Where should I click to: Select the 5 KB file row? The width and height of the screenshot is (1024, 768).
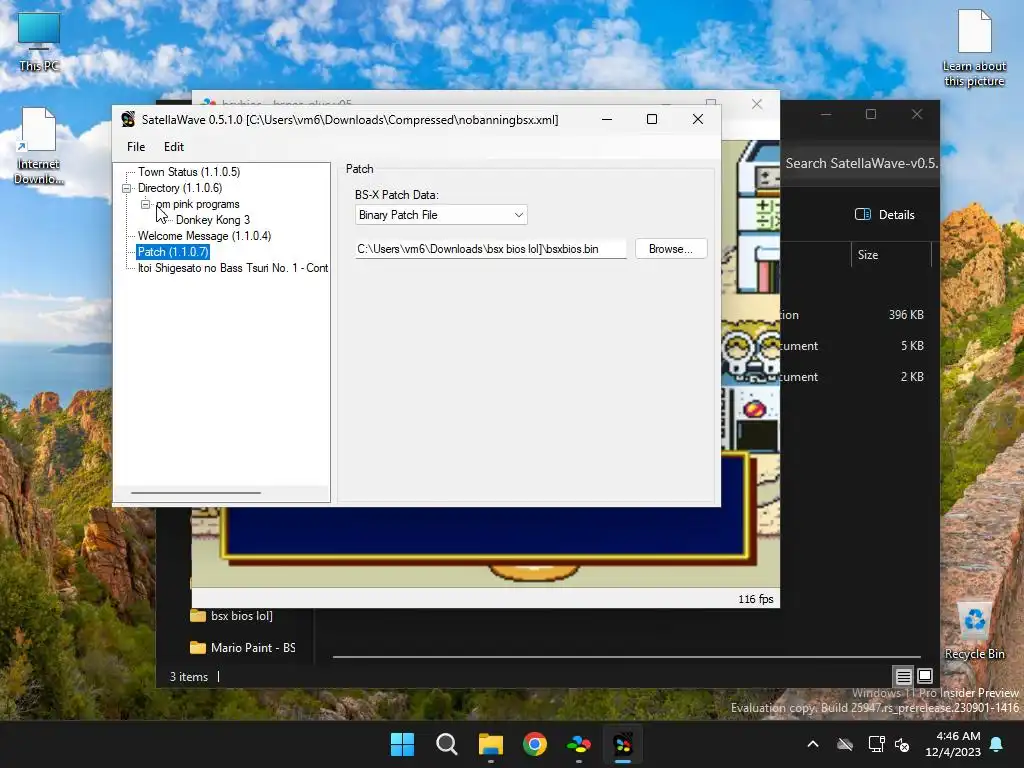pos(859,345)
